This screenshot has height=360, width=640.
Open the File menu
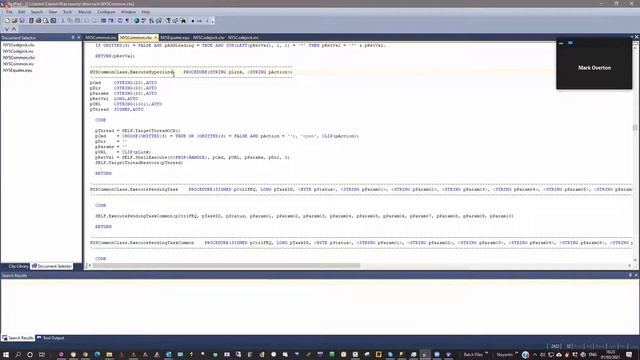pos(9,12)
